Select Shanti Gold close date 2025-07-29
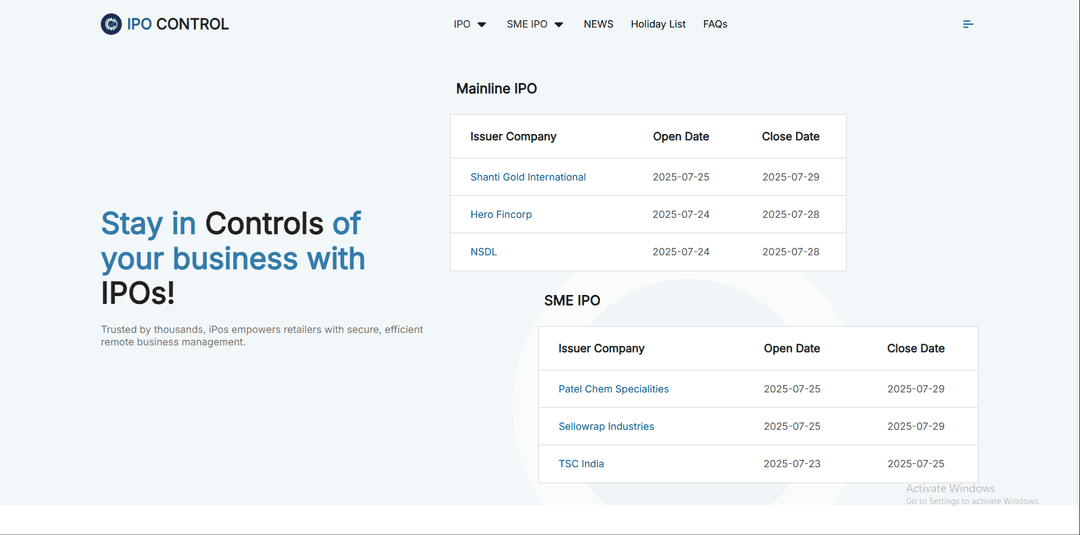This screenshot has width=1080, height=535. [790, 177]
